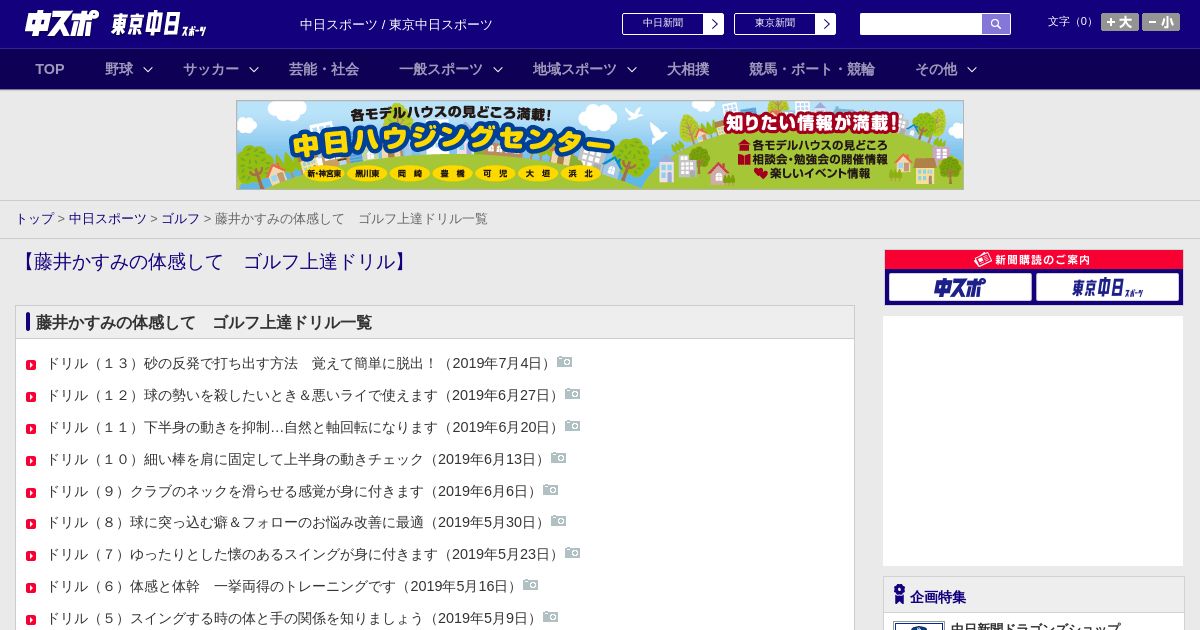This screenshot has width=1200, height=630.
Task: Expand the chevron beside 一般スポーツ
Action: point(498,70)
